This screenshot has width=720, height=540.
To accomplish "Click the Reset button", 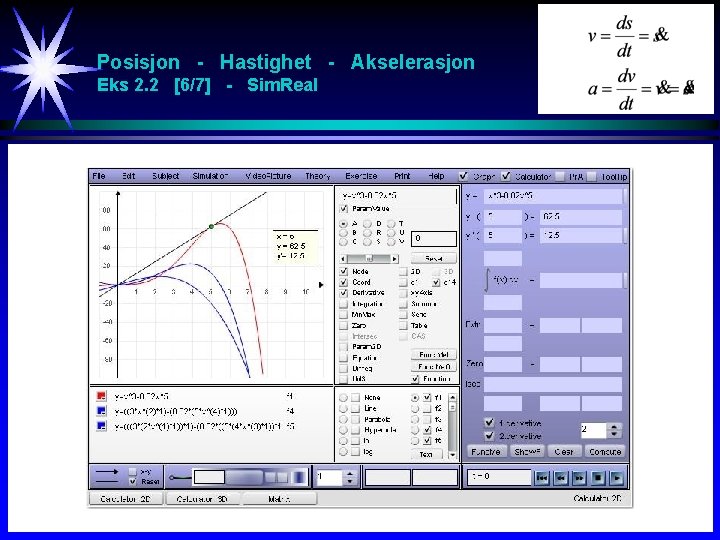I will coord(434,259).
